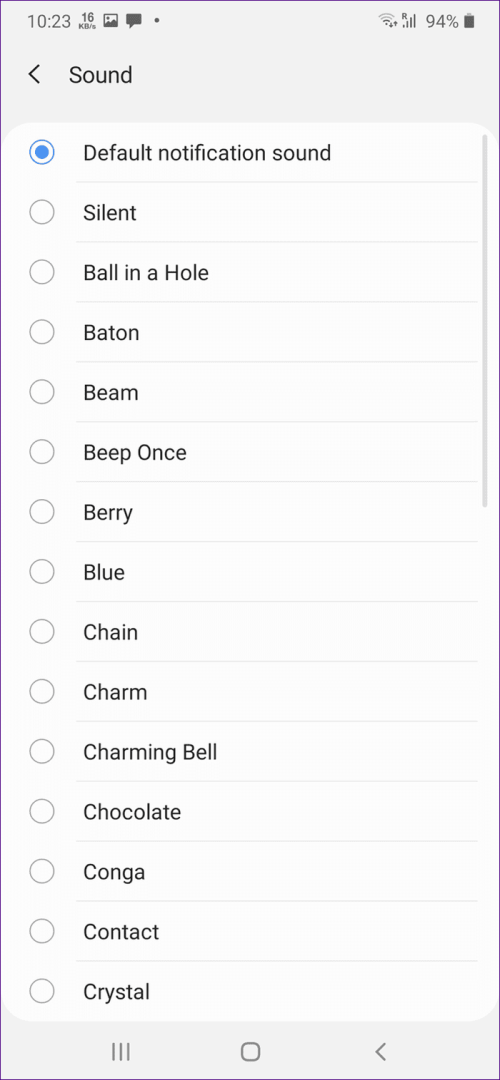Image resolution: width=500 pixels, height=1080 pixels.
Task: Tap the Wi-Fi icon in status bar
Action: click(x=388, y=21)
